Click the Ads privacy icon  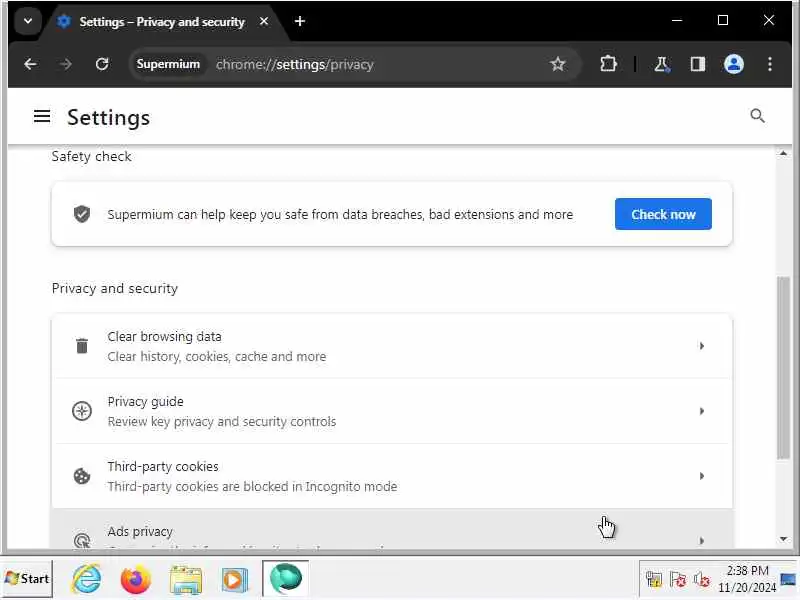[82, 541]
